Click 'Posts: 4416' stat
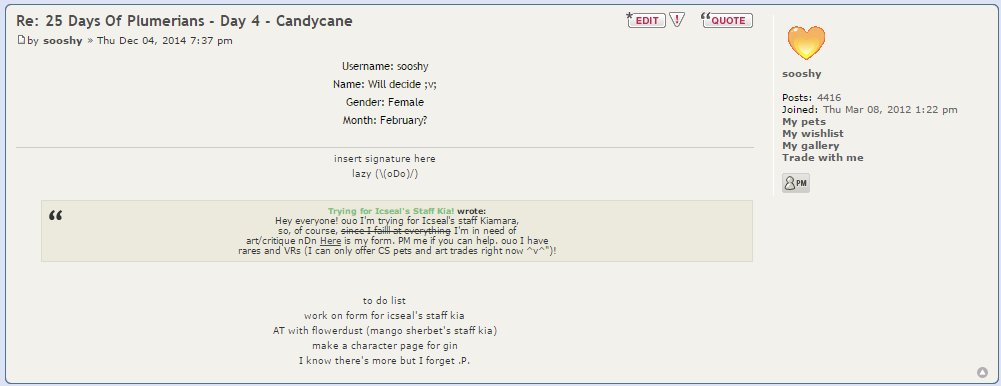 click(811, 98)
